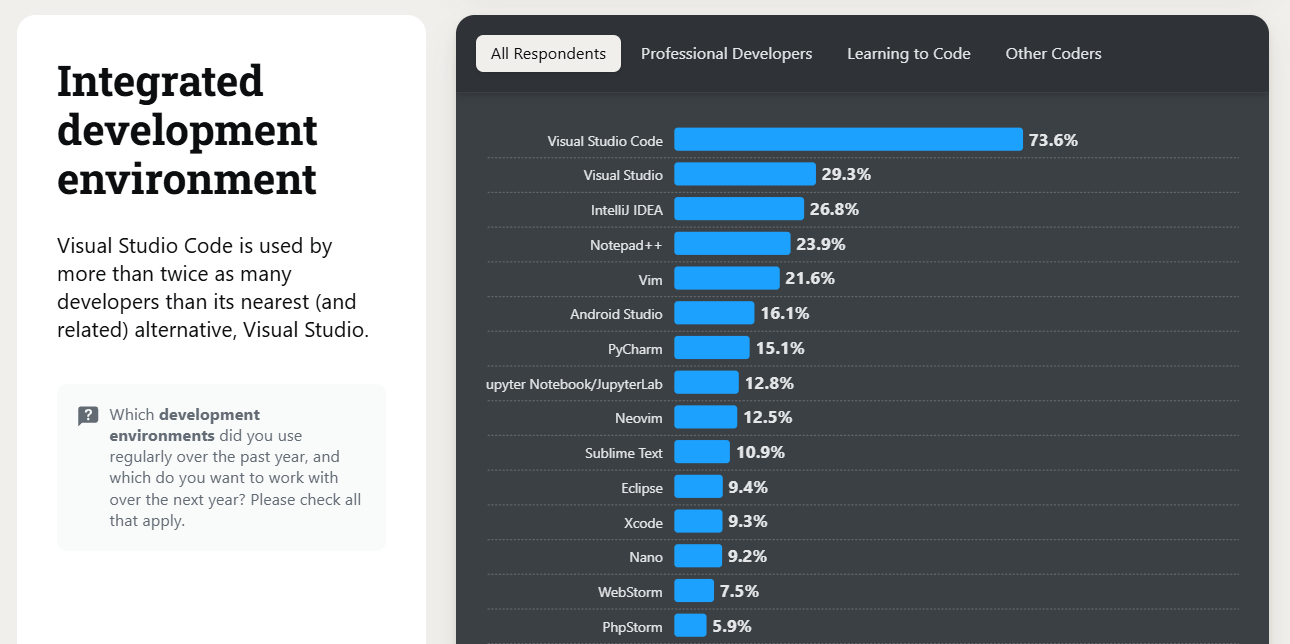Image resolution: width=1290 pixels, height=644 pixels.
Task: Click the PyCharm bar
Action: point(712,348)
